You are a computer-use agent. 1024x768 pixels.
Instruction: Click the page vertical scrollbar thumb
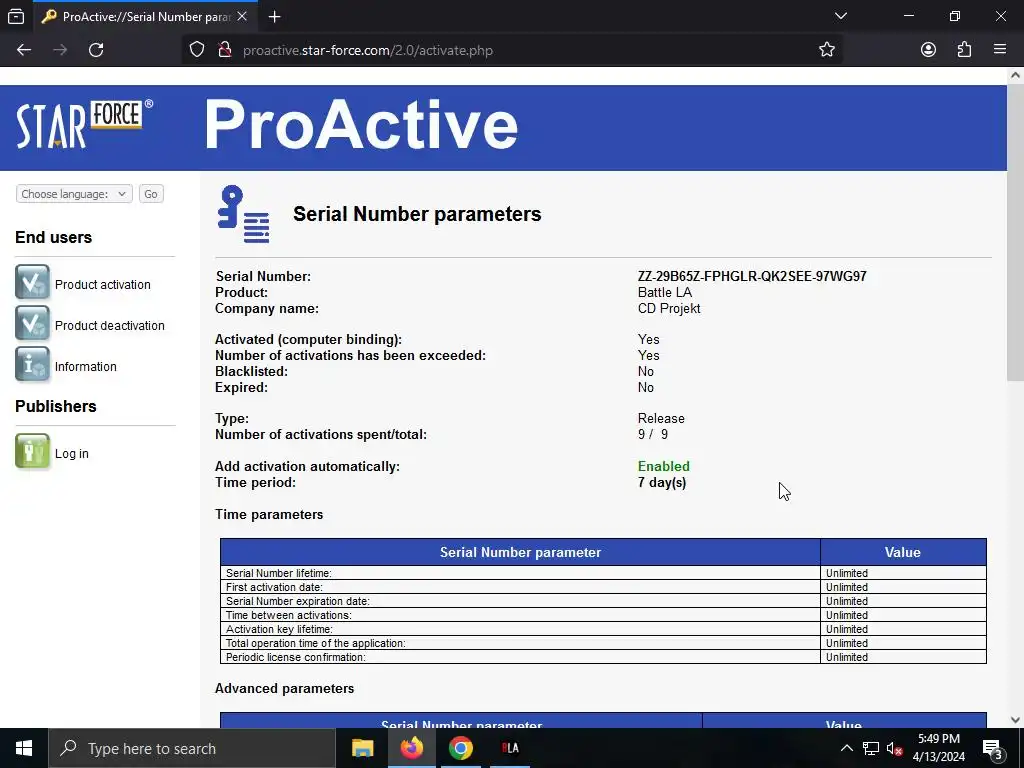(1015, 232)
